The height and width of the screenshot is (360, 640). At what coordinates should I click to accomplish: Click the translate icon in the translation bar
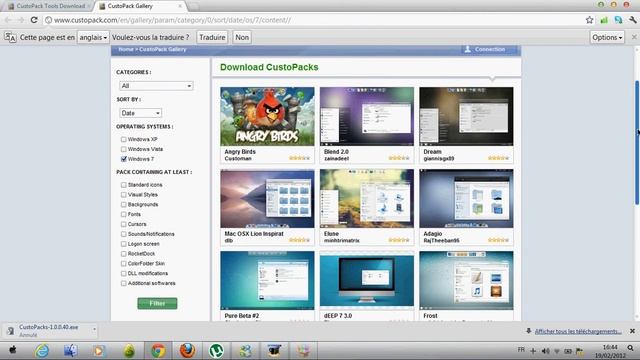click(10, 38)
